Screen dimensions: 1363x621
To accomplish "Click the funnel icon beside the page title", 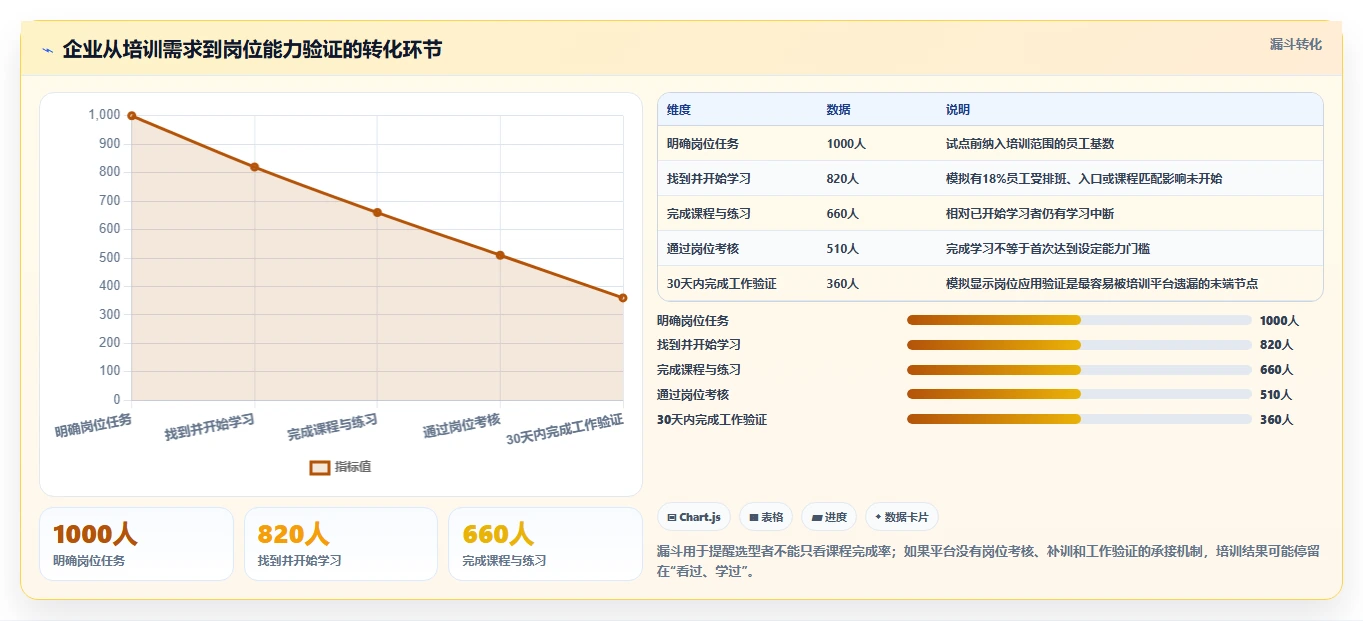I will click(x=47, y=50).
